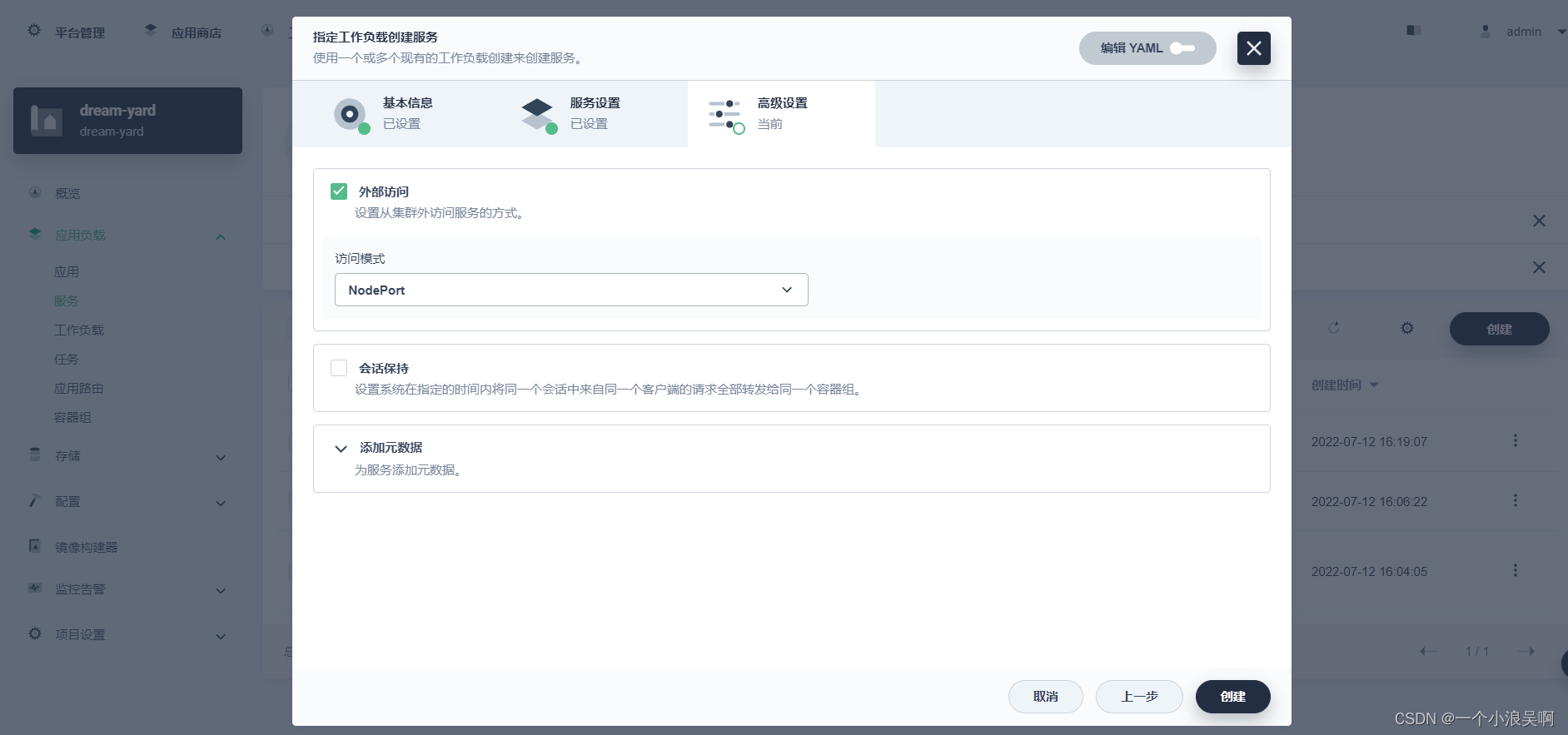Screen dimensions: 1568x735
Task: Expand the 项目设置 sidebar group
Action: click(x=221, y=636)
